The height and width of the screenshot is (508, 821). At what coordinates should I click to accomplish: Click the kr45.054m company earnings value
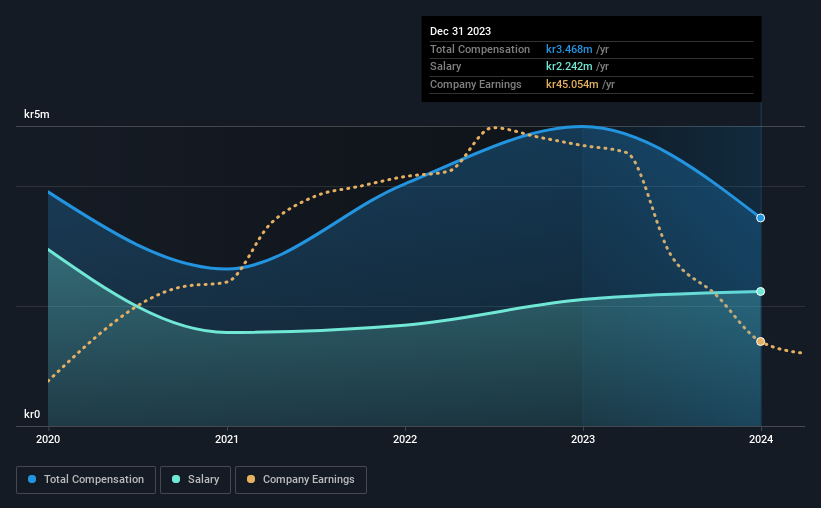(x=572, y=84)
